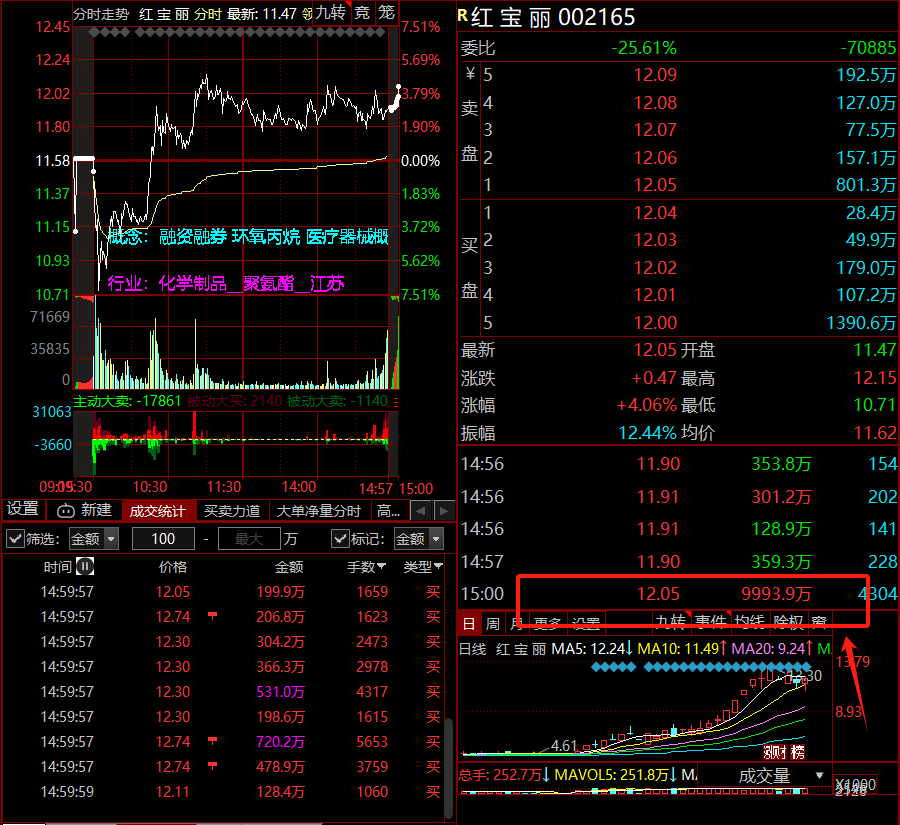Toggle the 九转 indicator on the intraday chart
900x825 pixels.
[x=329, y=14]
